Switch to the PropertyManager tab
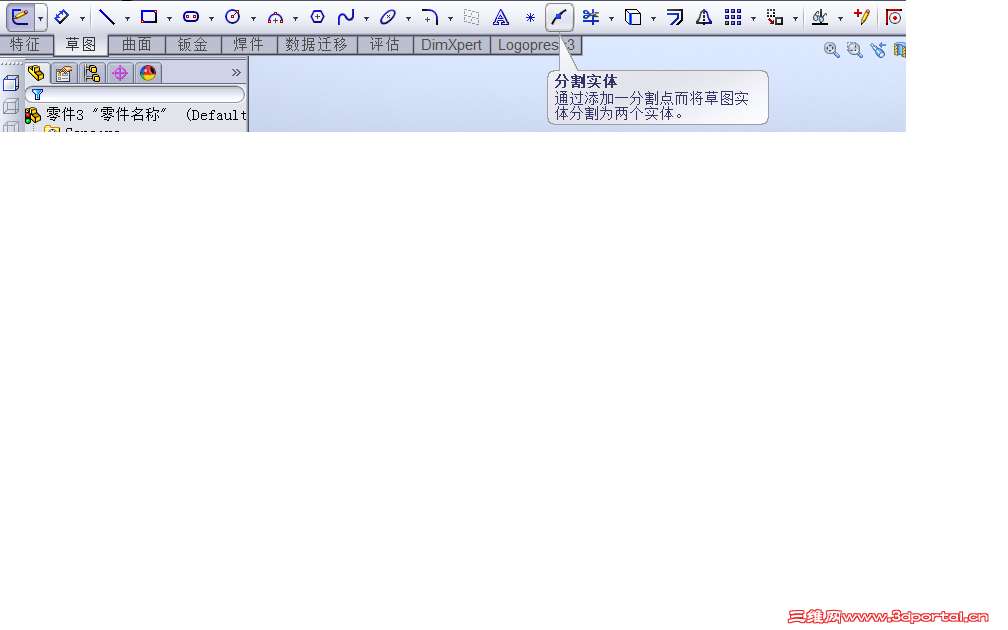 point(63,72)
